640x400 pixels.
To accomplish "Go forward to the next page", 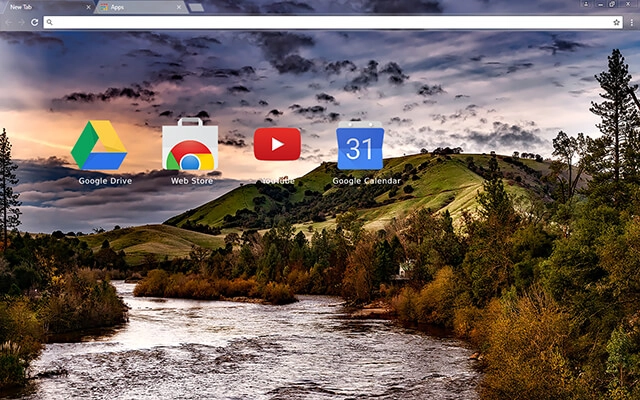I will (x=21, y=22).
